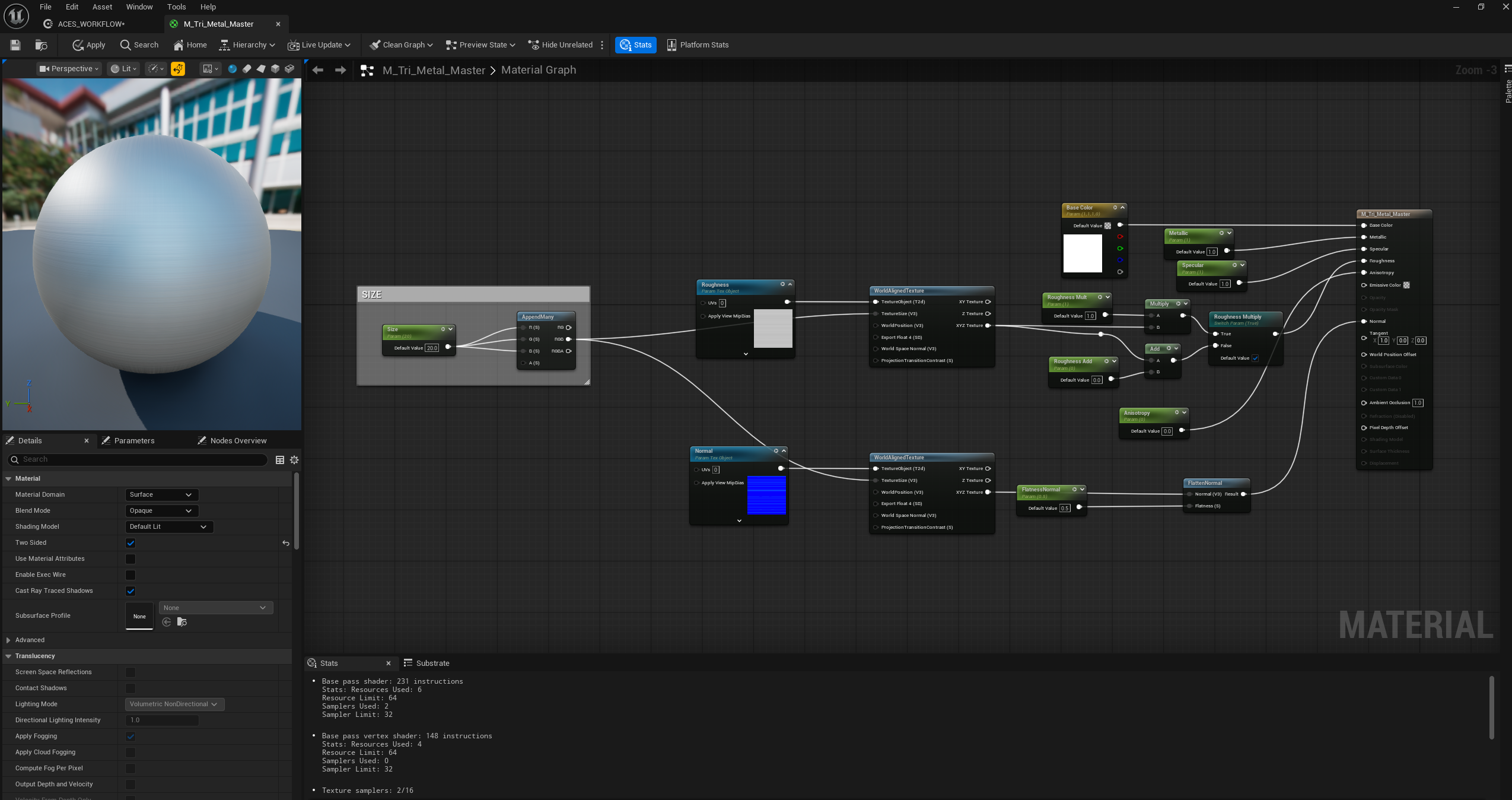Viewport: 1512px width, 800px height.
Task: Save the M_Tri_Metal_Master material asset
Action: [15, 45]
